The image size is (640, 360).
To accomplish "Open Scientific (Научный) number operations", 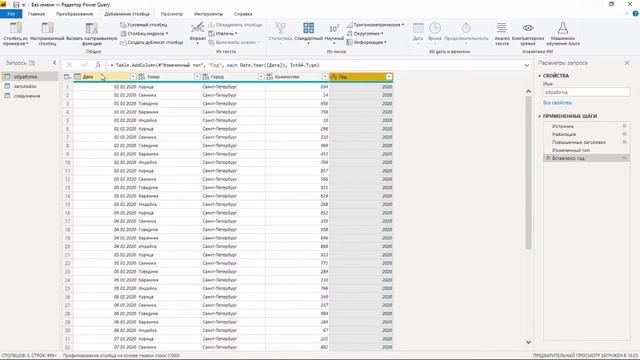I will pos(334,33).
